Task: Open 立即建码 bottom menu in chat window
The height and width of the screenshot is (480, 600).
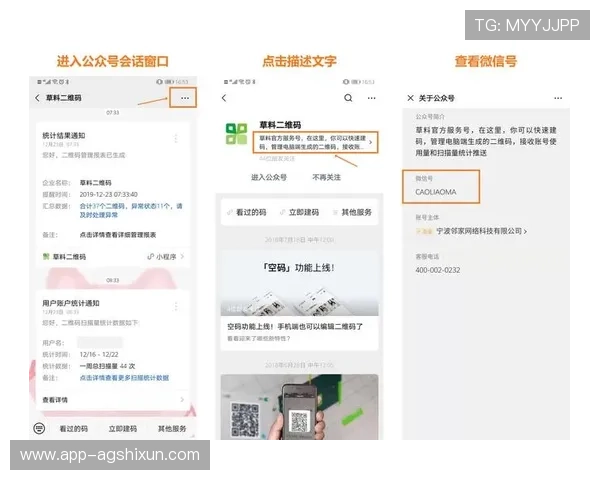Action: coord(123,429)
